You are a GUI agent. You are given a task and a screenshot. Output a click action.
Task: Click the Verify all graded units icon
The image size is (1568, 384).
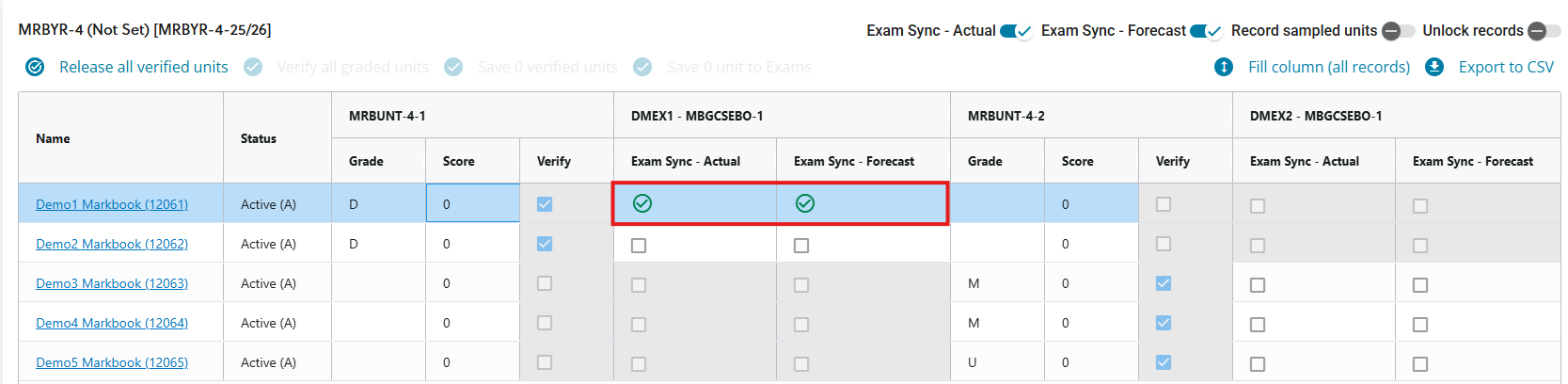(253, 67)
